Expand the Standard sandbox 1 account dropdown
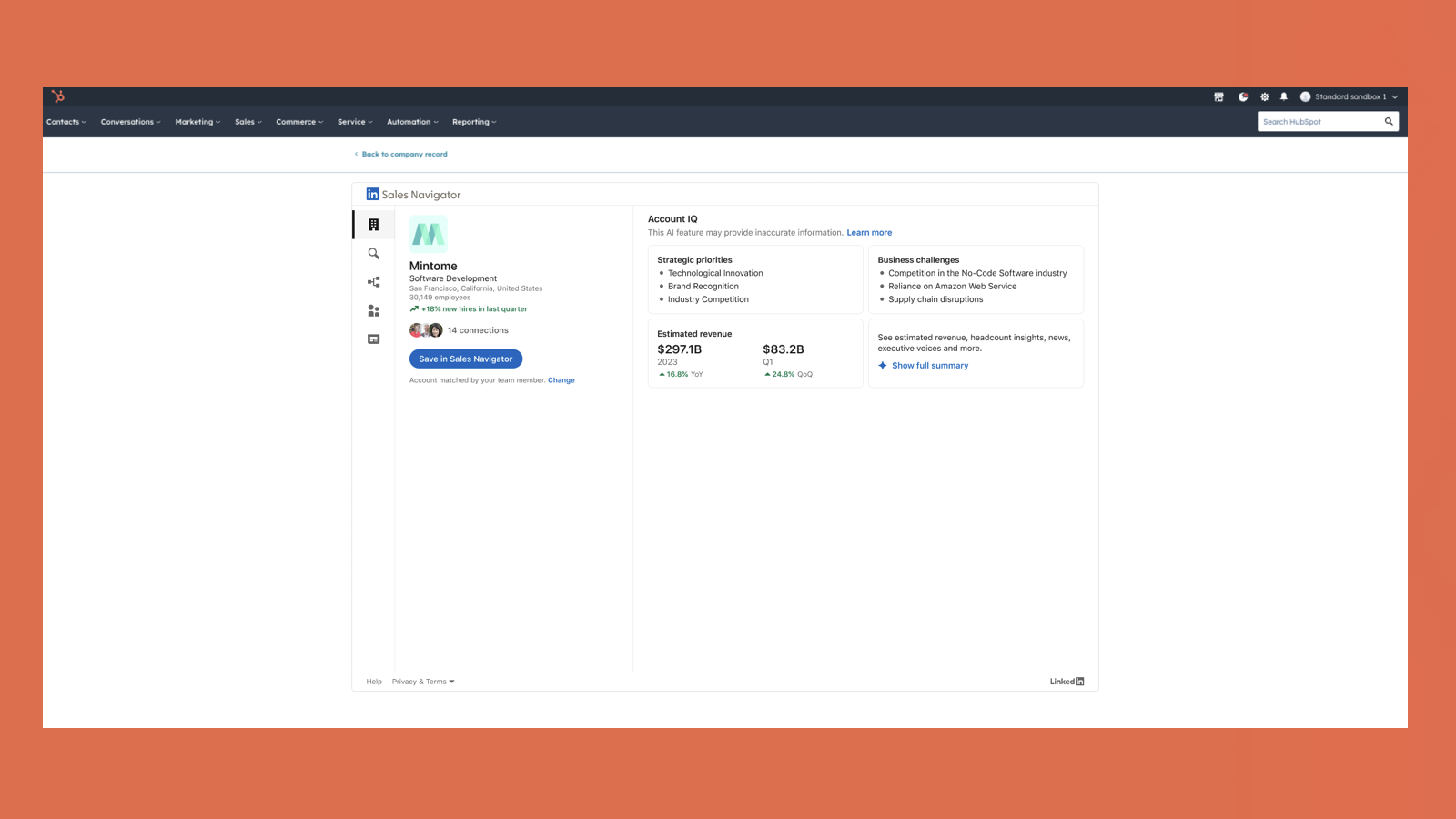This screenshot has width=1456, height=819. point(1350,96)
